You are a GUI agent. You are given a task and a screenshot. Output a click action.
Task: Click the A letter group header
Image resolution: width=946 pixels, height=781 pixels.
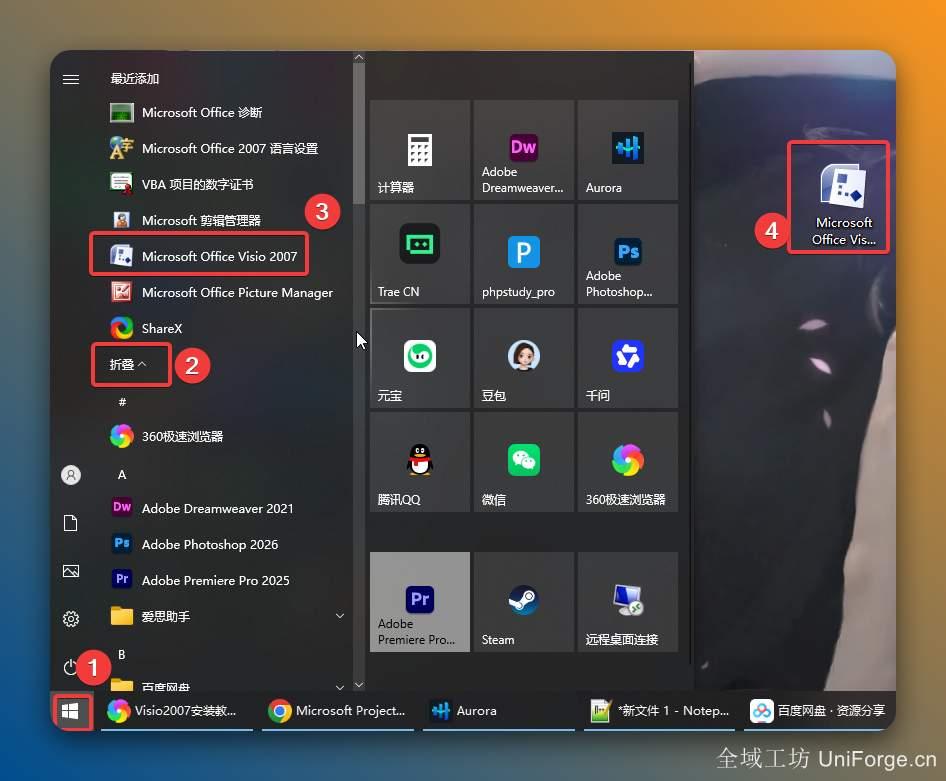pyautogui.click(x=122, y=475)
